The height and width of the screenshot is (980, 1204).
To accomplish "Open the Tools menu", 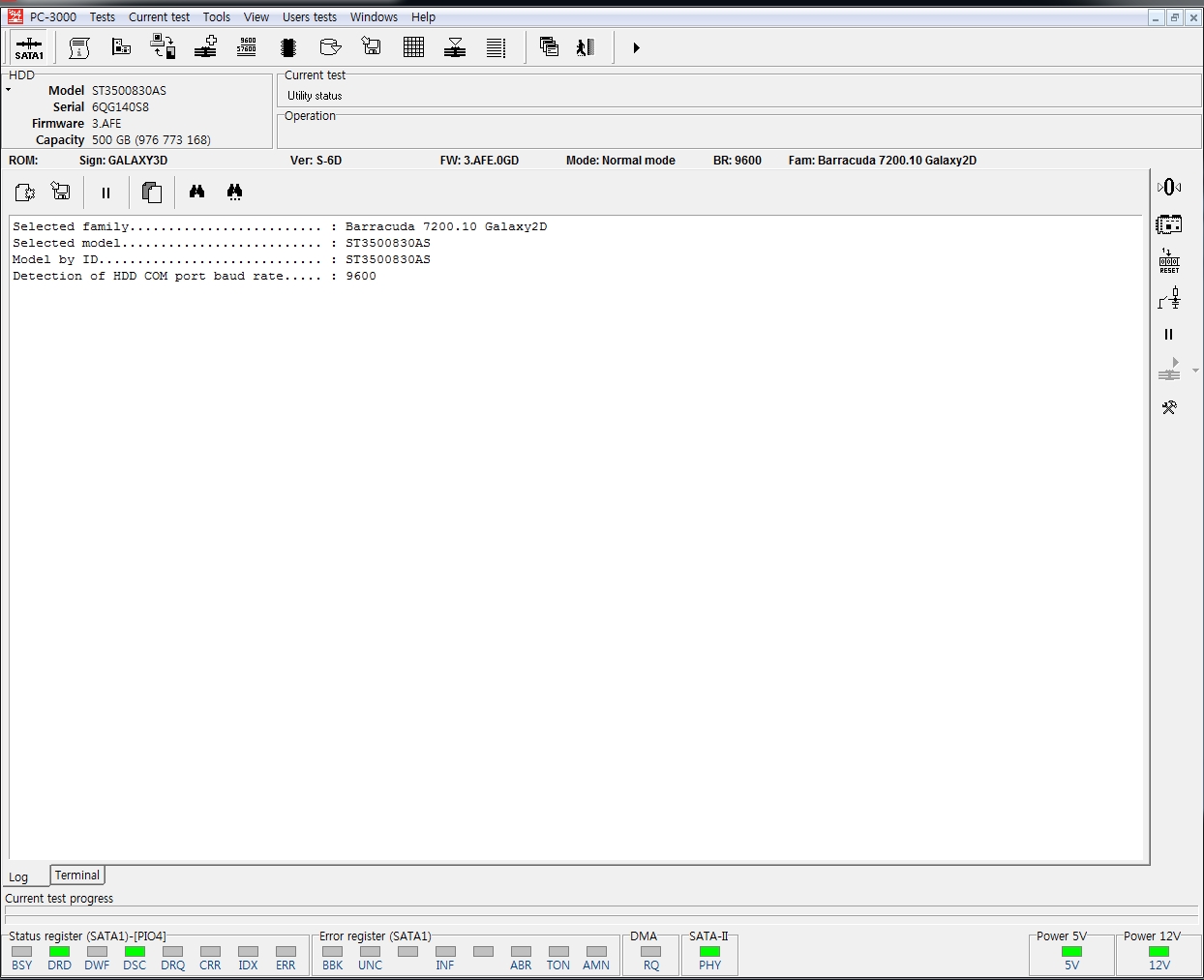I will pyautogui.click(x=216, y=16).
